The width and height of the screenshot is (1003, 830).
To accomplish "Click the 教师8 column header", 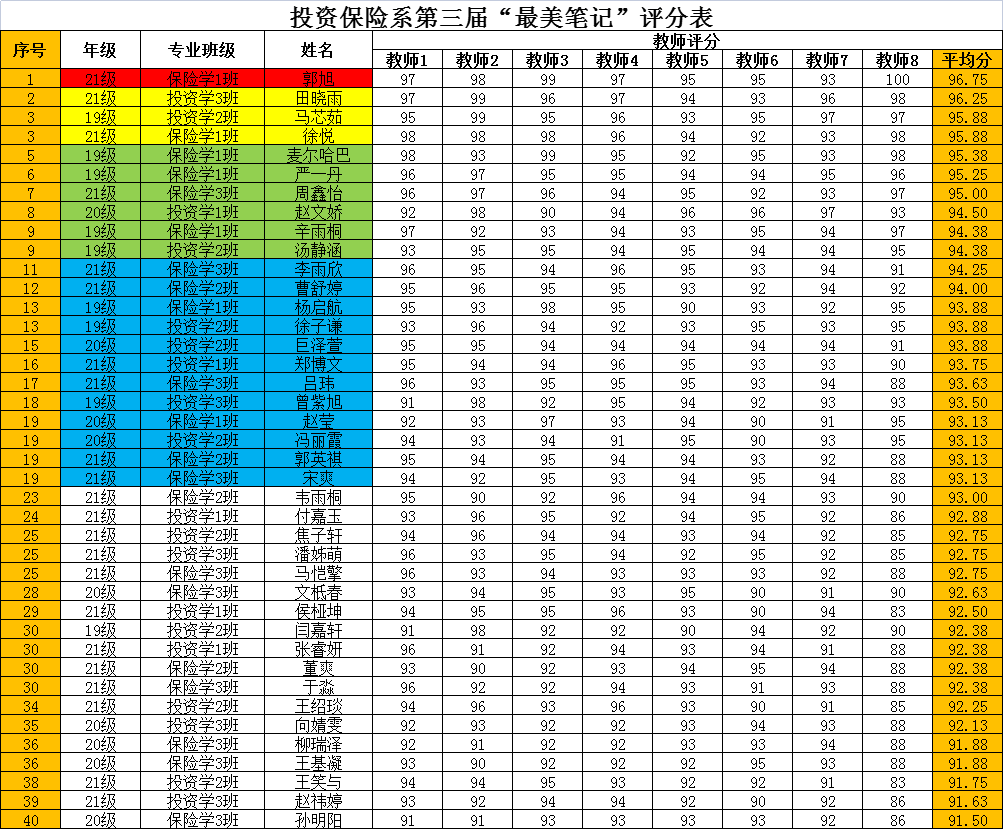I will coord(897,60).
